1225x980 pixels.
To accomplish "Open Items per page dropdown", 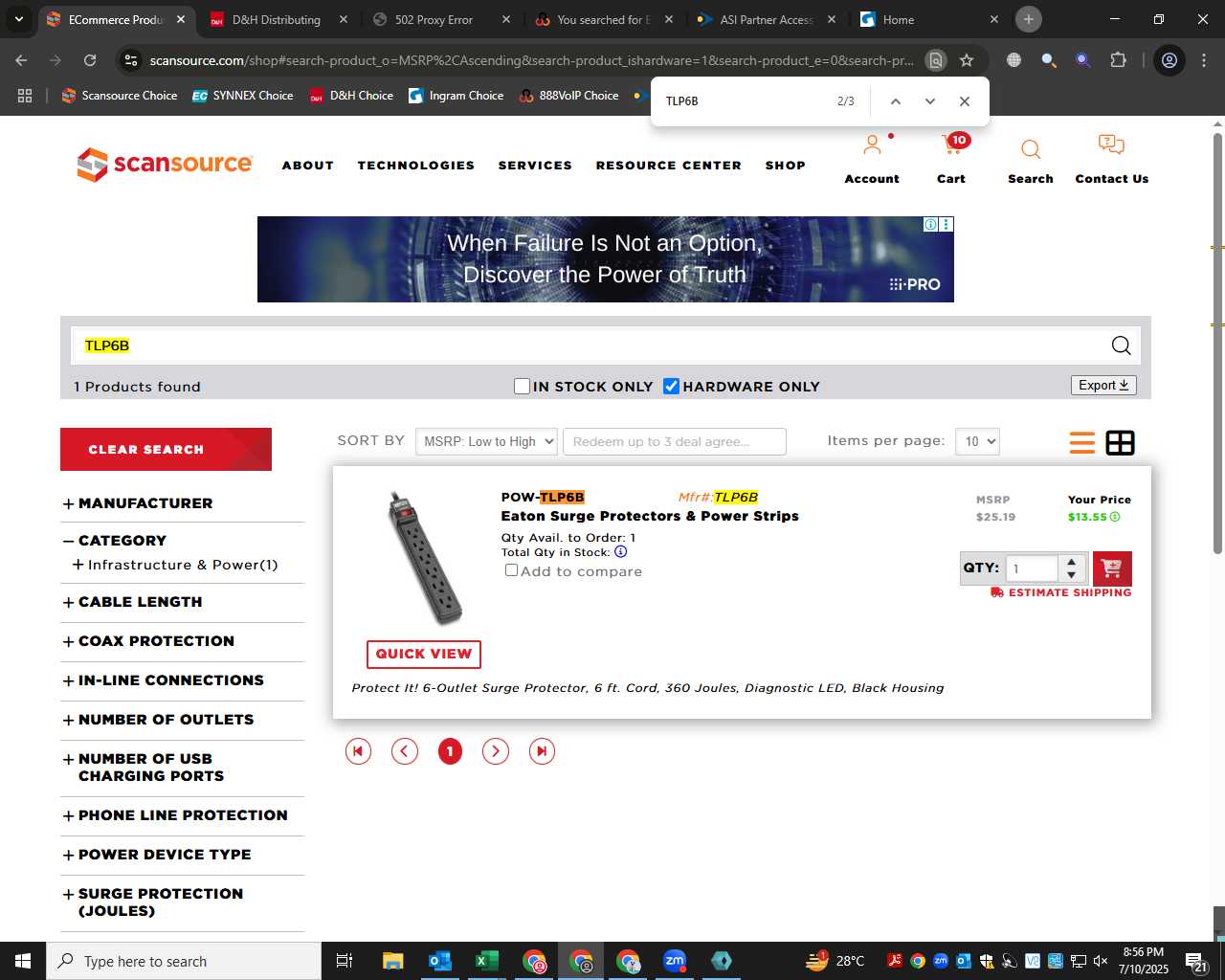I will 977,441.
